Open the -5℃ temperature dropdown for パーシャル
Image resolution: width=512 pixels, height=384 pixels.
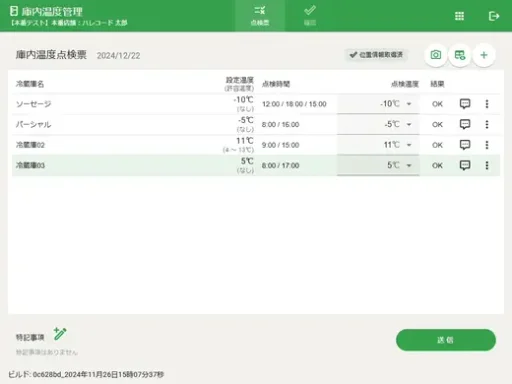coord(378,124)
